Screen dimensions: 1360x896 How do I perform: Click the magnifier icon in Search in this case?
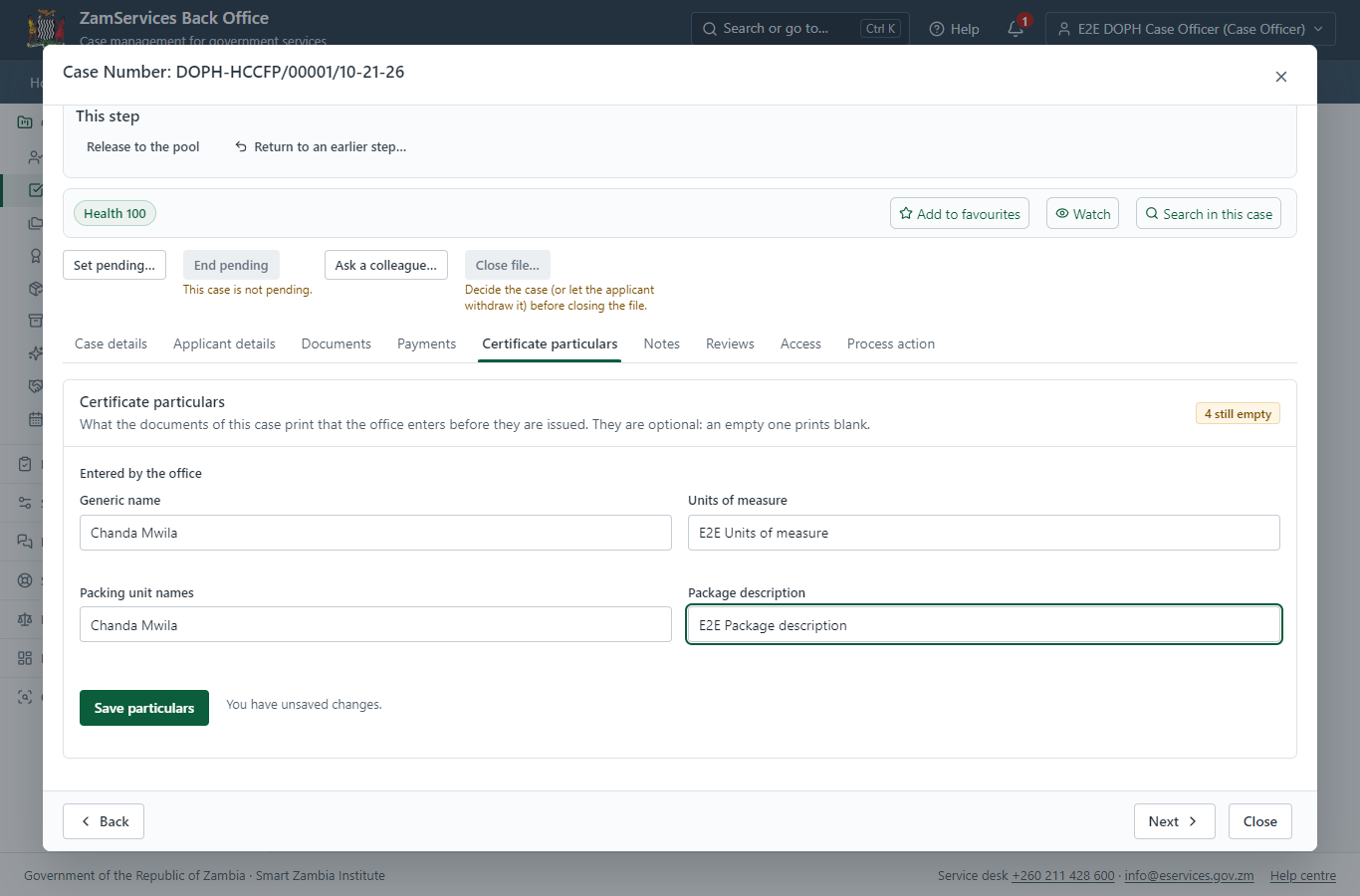pos(1152,213)
